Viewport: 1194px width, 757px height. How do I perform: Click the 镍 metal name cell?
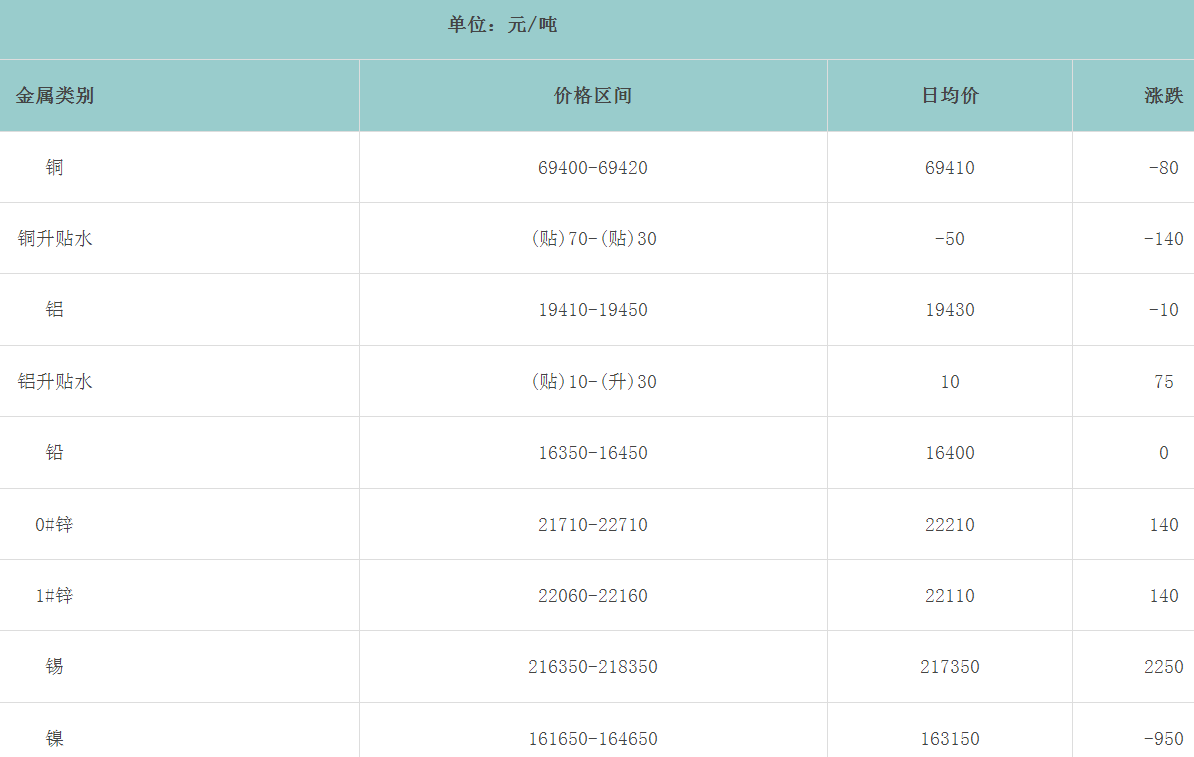(x=54, y=739)
